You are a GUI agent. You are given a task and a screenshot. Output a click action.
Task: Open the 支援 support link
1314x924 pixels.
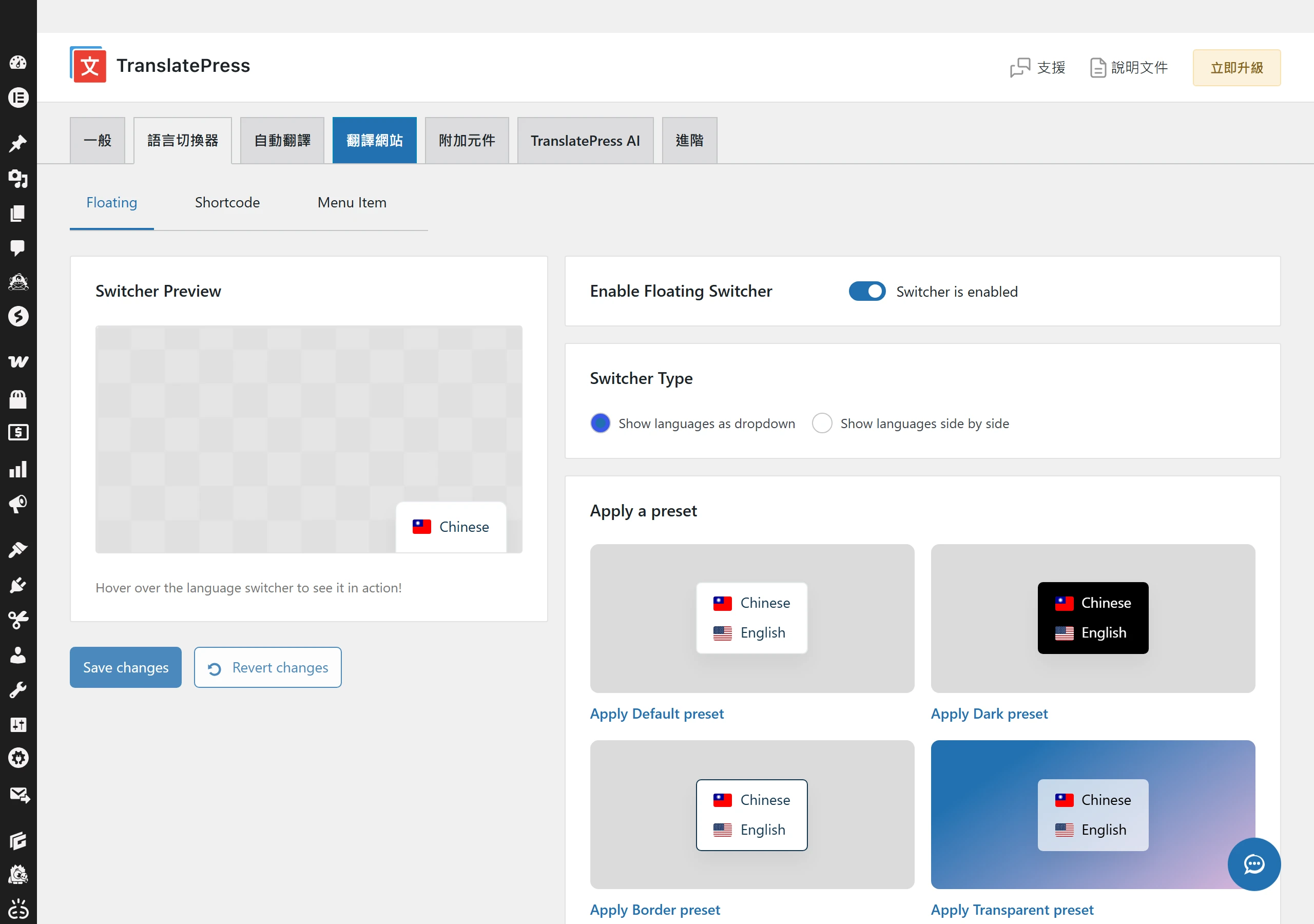pyautogui.click(x=1038, y=68)
